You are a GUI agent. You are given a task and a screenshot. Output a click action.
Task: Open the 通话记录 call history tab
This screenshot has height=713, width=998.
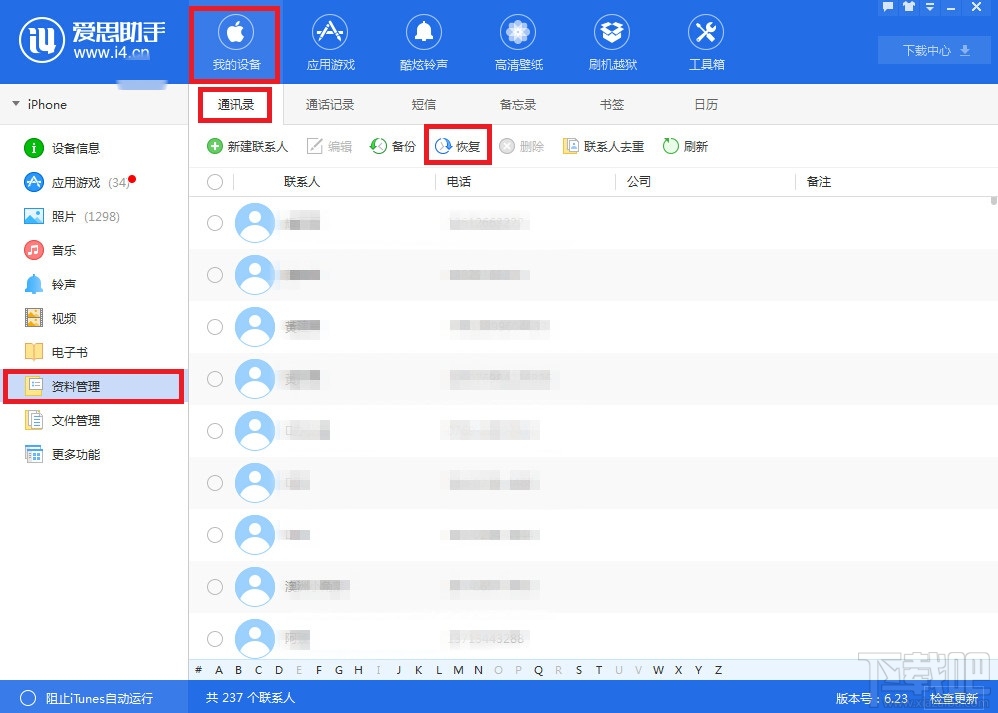click(330, 104)
